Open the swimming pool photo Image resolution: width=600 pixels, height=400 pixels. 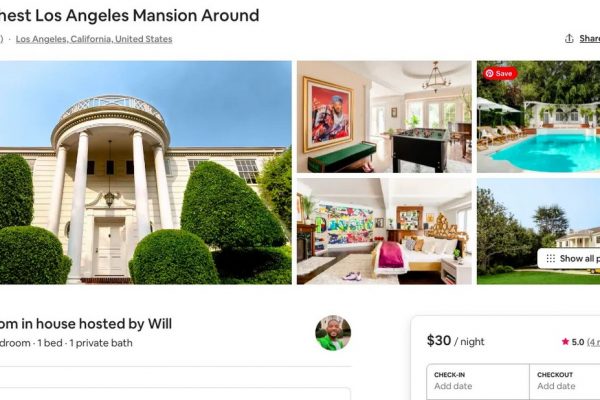point(538,117)
